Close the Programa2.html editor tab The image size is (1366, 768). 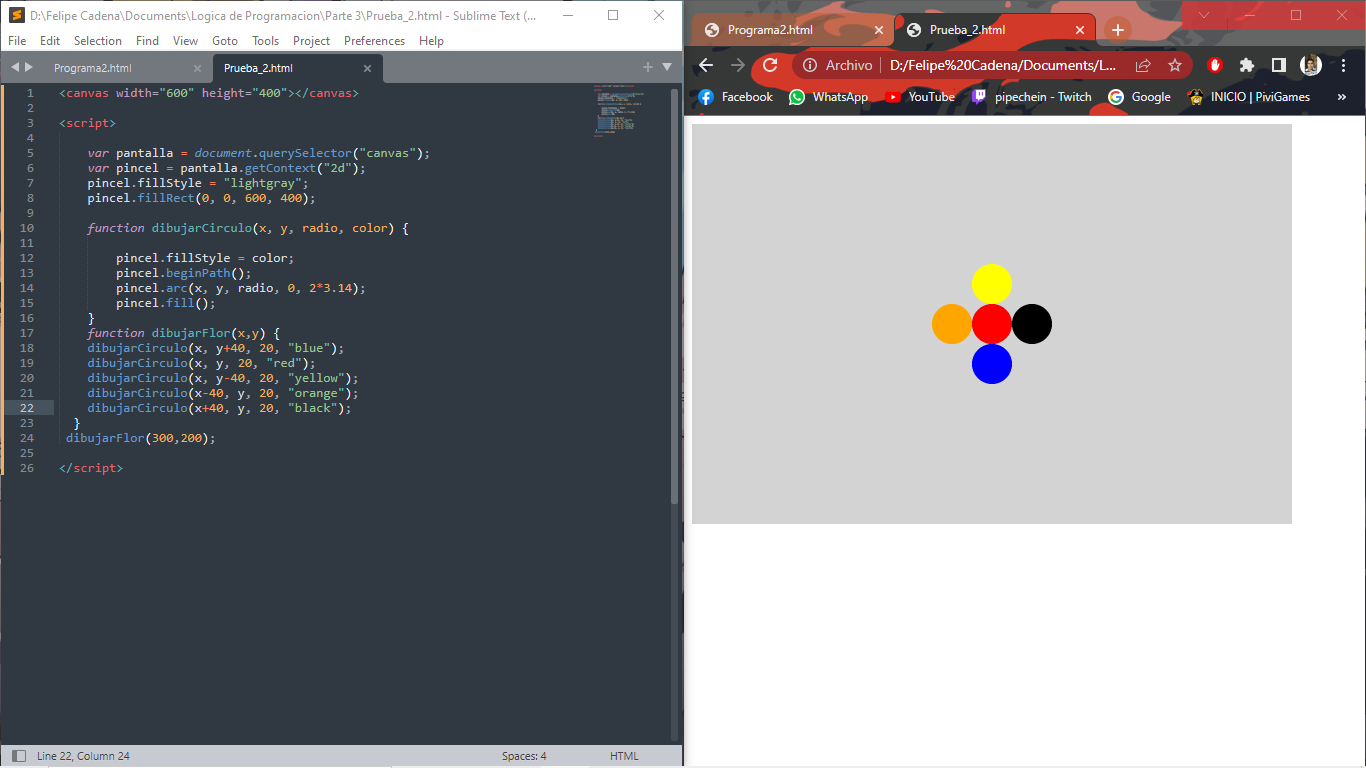pyautogui.click(x=197, y=68)
